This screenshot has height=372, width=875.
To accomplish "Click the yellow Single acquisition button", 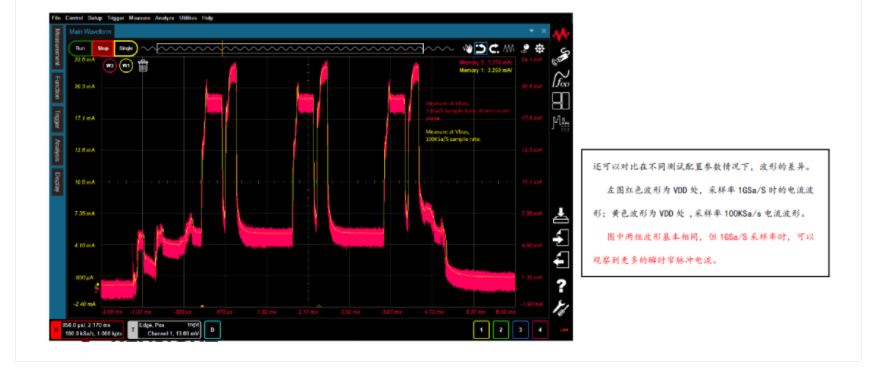I will point(126,49).
